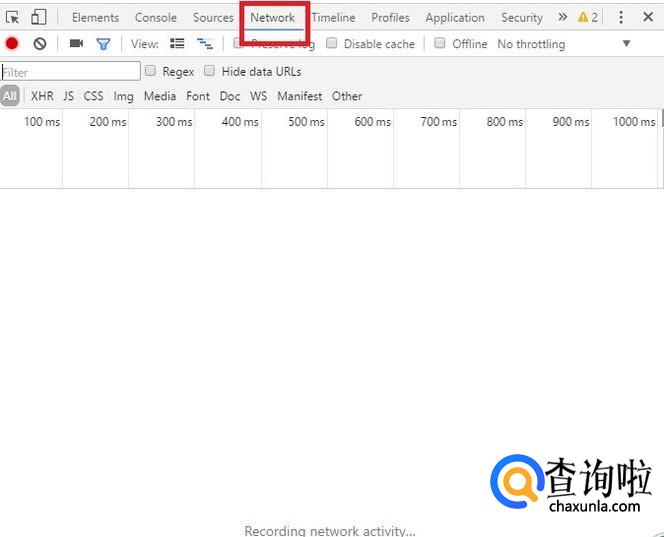Focus the Filter text field
Image resolution: width=664 pixels, height=537 pixels.
[71, 71]
